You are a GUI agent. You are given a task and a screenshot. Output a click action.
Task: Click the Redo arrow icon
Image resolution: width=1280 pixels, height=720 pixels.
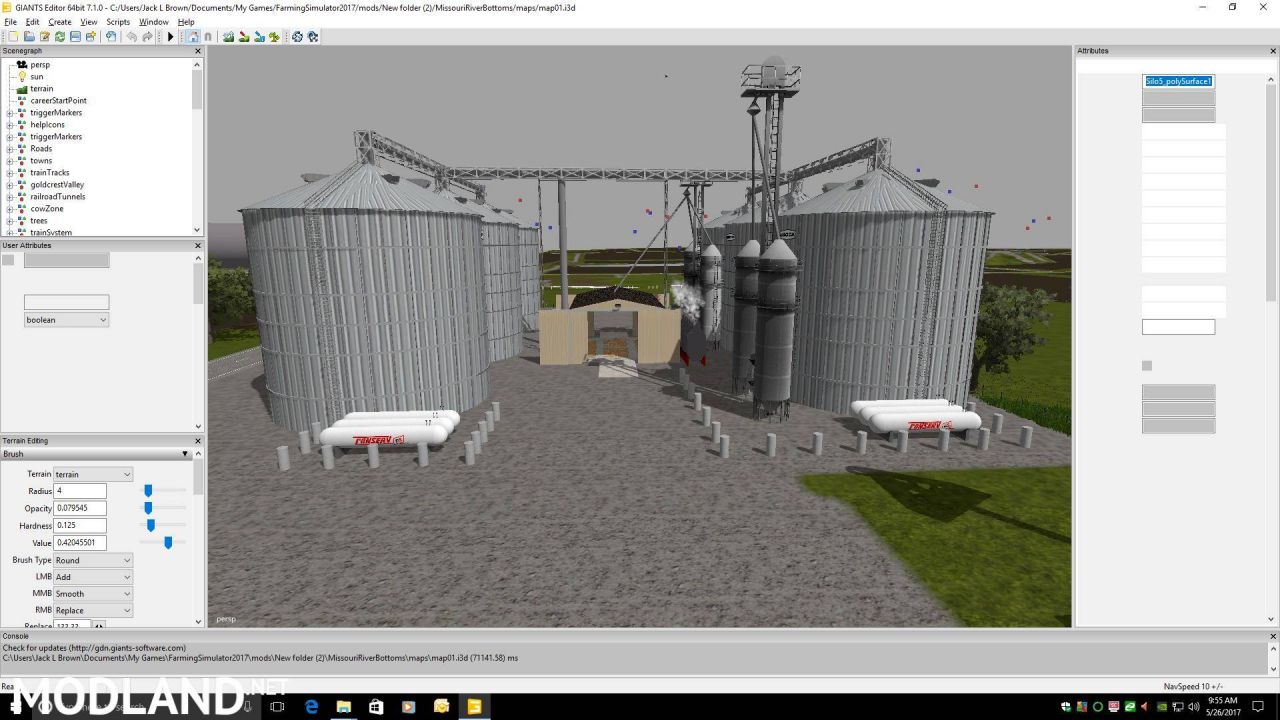(147, 37)
